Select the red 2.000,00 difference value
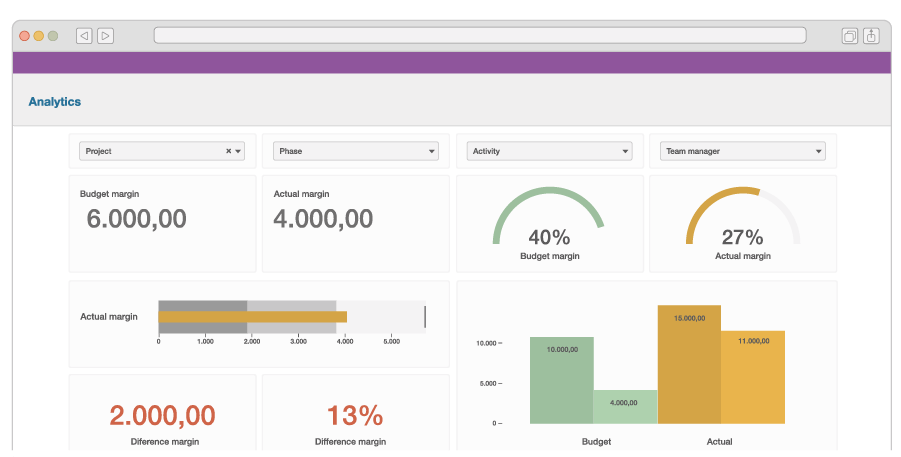The image size is (901, 457). pyautogui.click(x=163, y=416)
